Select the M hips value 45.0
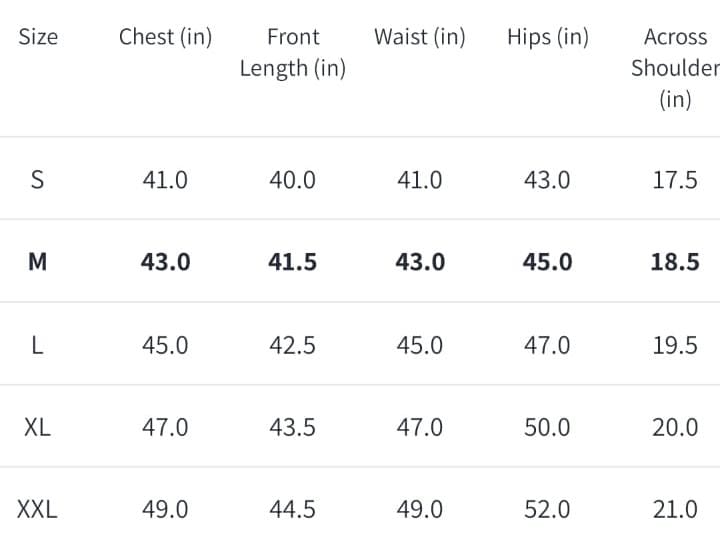The height and width of the screenshot is (547, 720). pyautogui.click(x=547, y=262)
